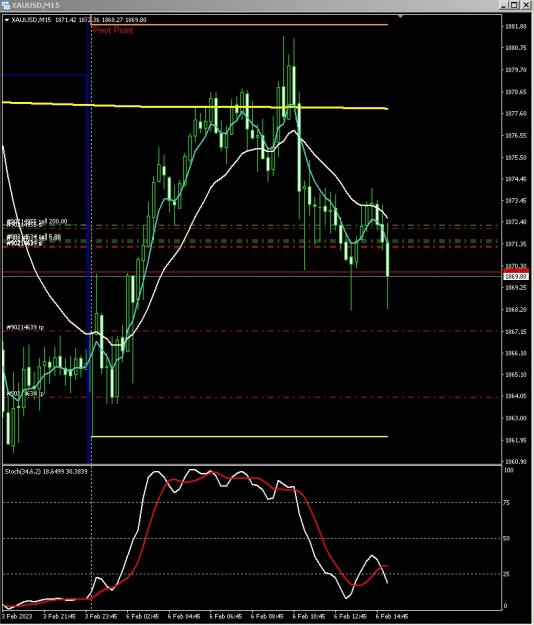
Task: Click the 75 level on stochastic scale
Action: coord(507,503)
